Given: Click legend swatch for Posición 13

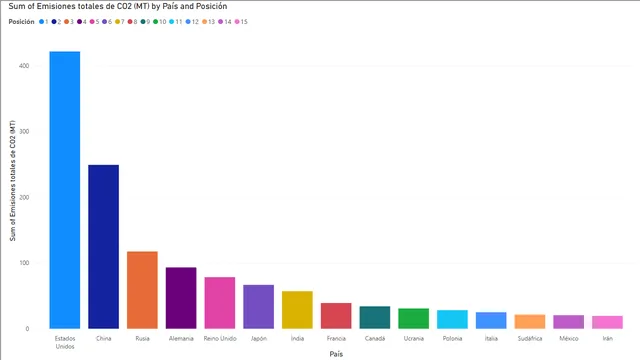Looking at the screenshot, I should (204, 22).
